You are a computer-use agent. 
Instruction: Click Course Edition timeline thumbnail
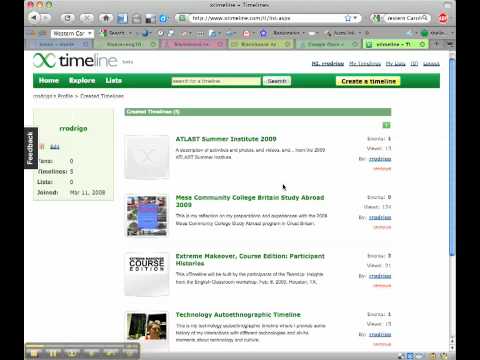click(147, 274)
